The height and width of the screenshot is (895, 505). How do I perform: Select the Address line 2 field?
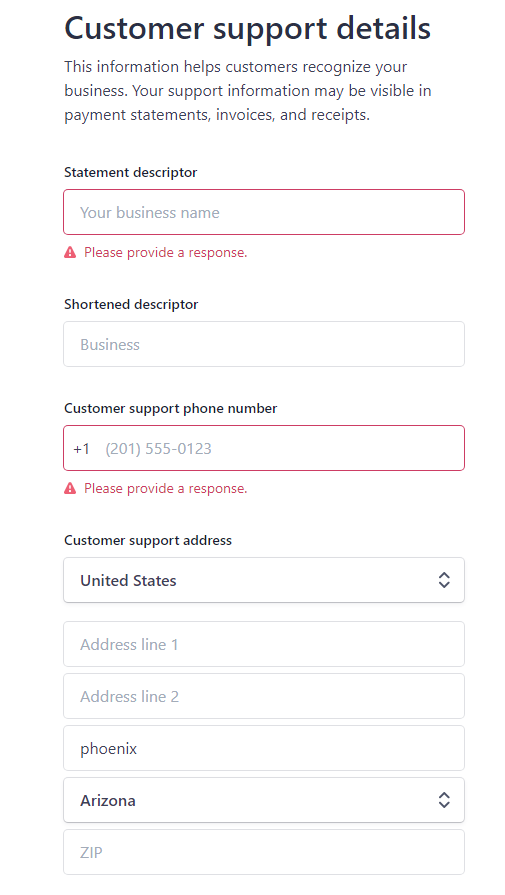coord(264,696)
